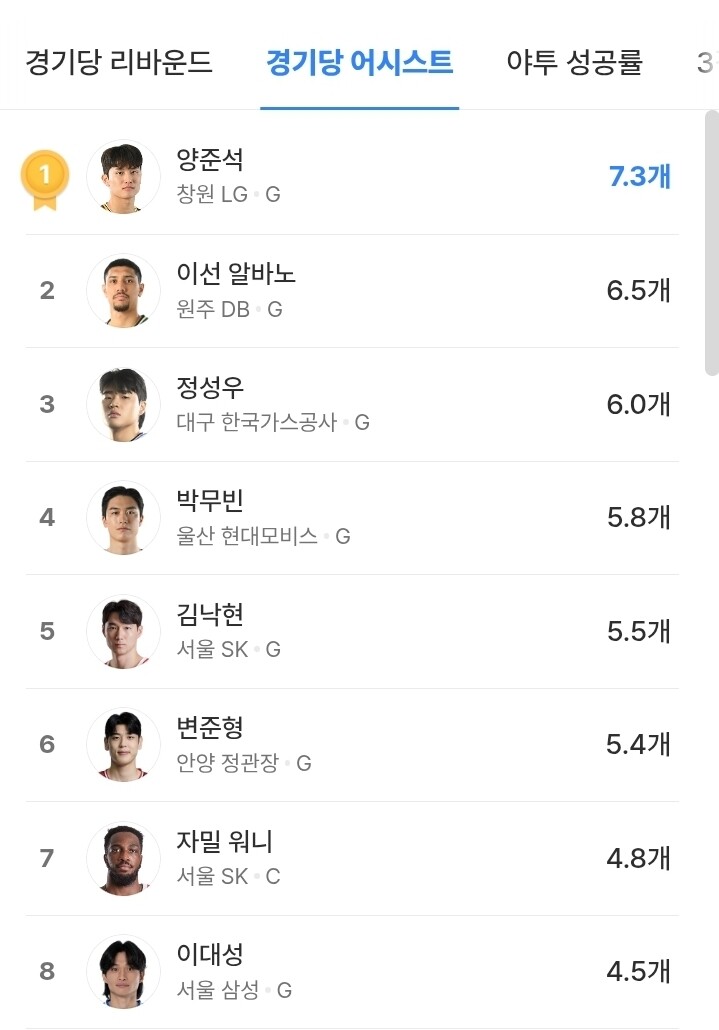719x1030 pixels.
Task: Click 변준형 player thumbnail
Action: point(123,745)
